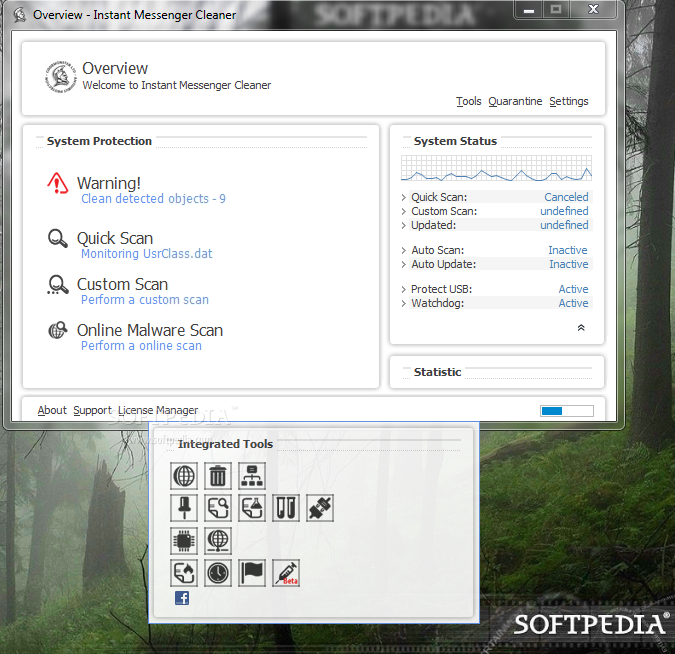The width and height of the screenshot is (675, 654).
Task: Click the Quick Scan magnifier icon
Action: [x=58, y=239]
